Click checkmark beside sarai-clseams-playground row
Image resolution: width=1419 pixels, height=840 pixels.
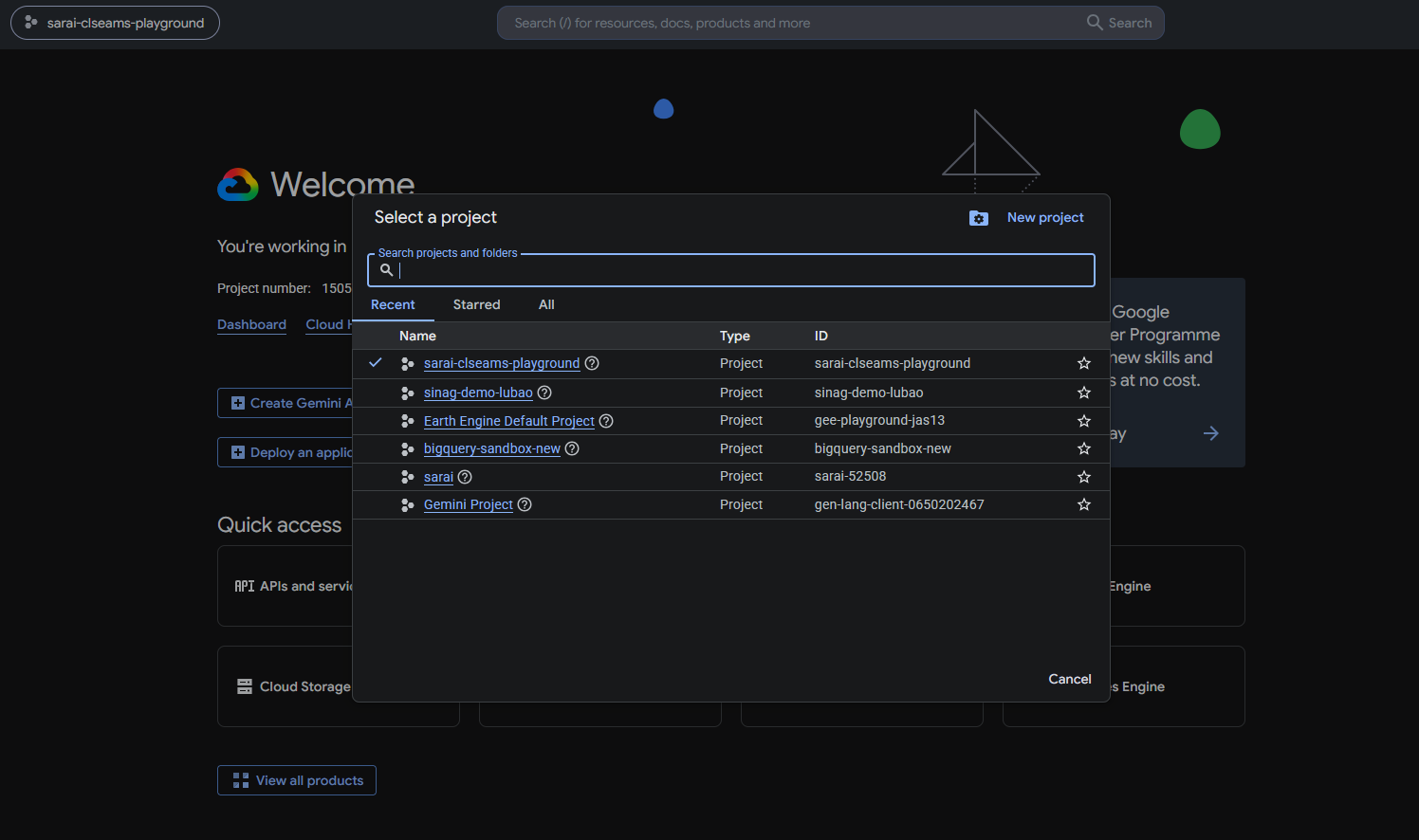point(376,362)
